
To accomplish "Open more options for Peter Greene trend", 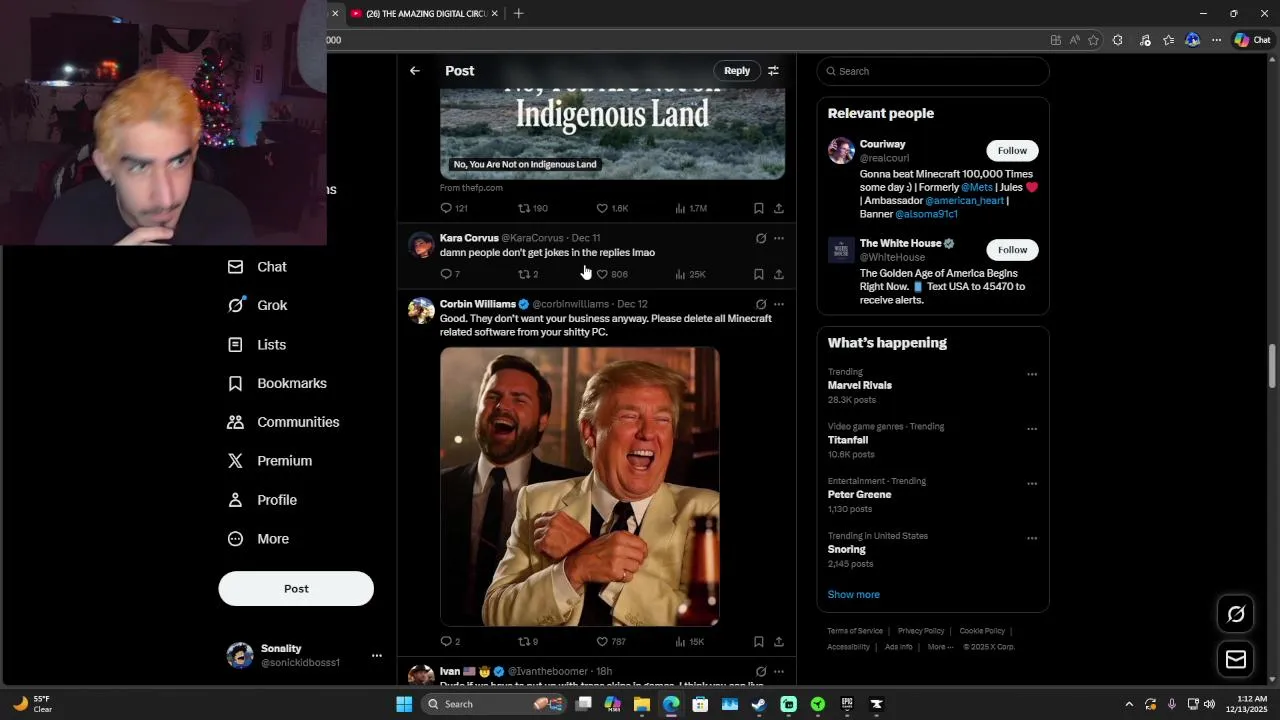I will [x=1032, y=484].
